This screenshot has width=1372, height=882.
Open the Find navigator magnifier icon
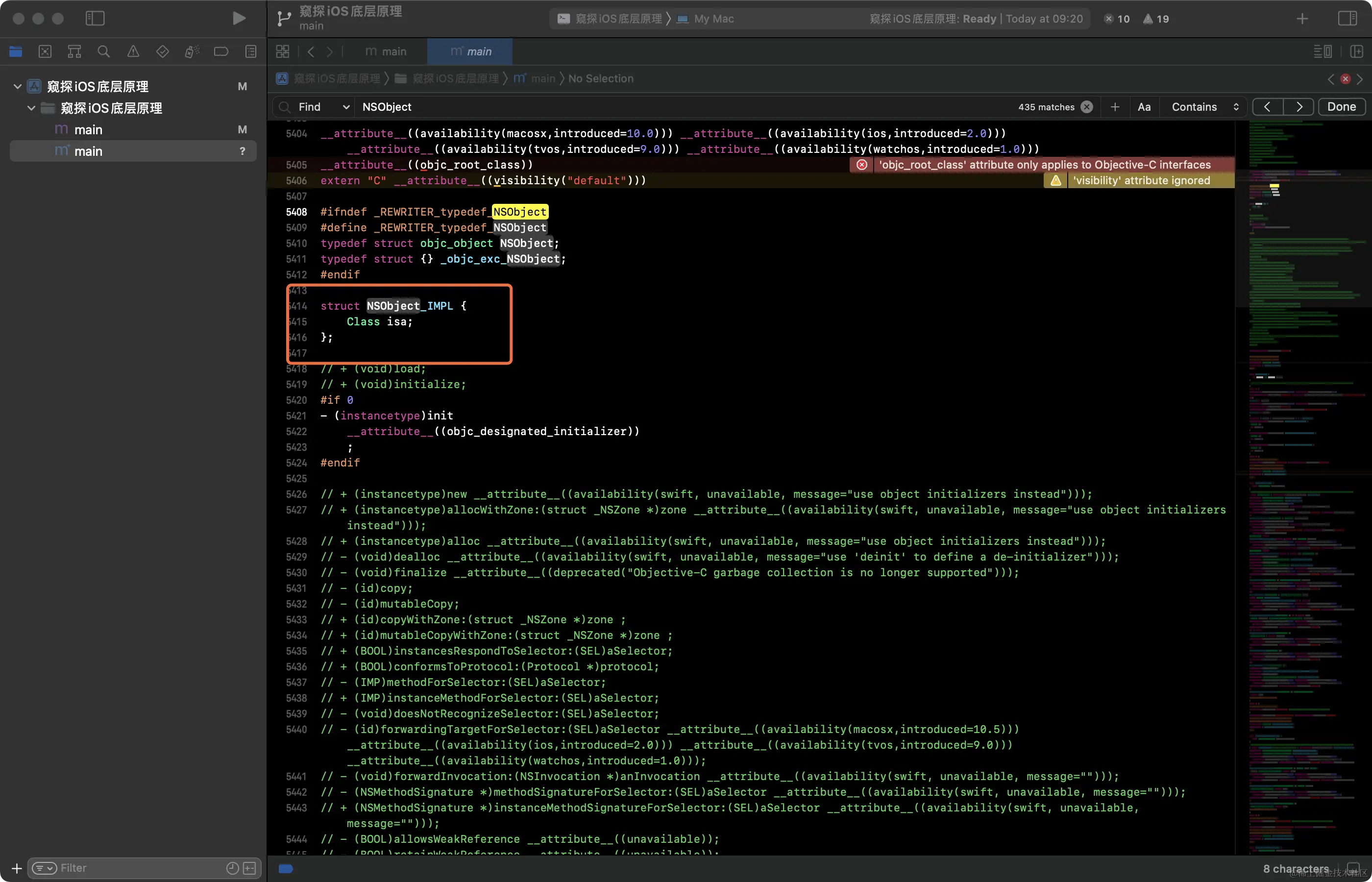104,51
